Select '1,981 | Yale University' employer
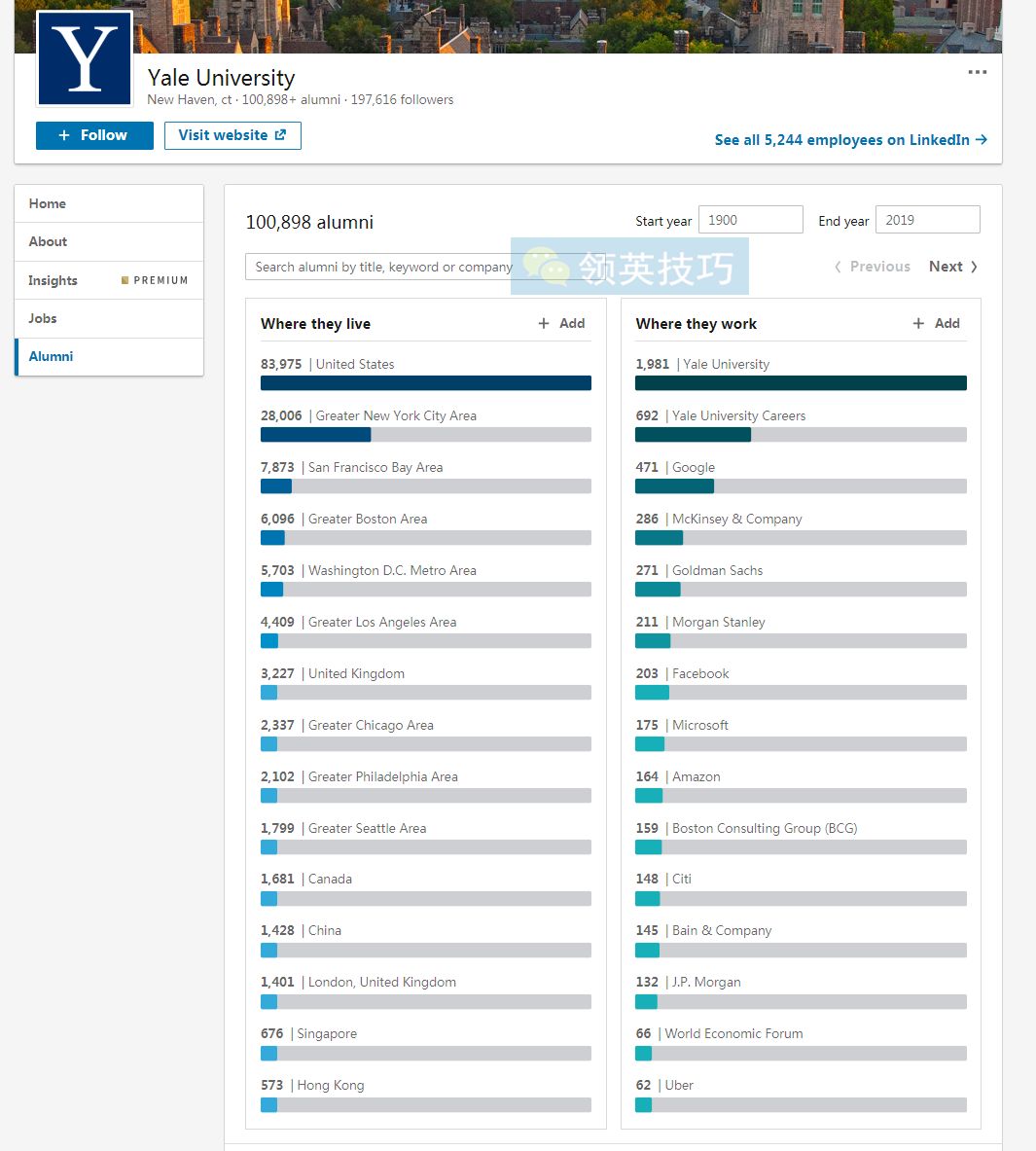Viewport: 1036px width, 1151px height. click(801, 374)
